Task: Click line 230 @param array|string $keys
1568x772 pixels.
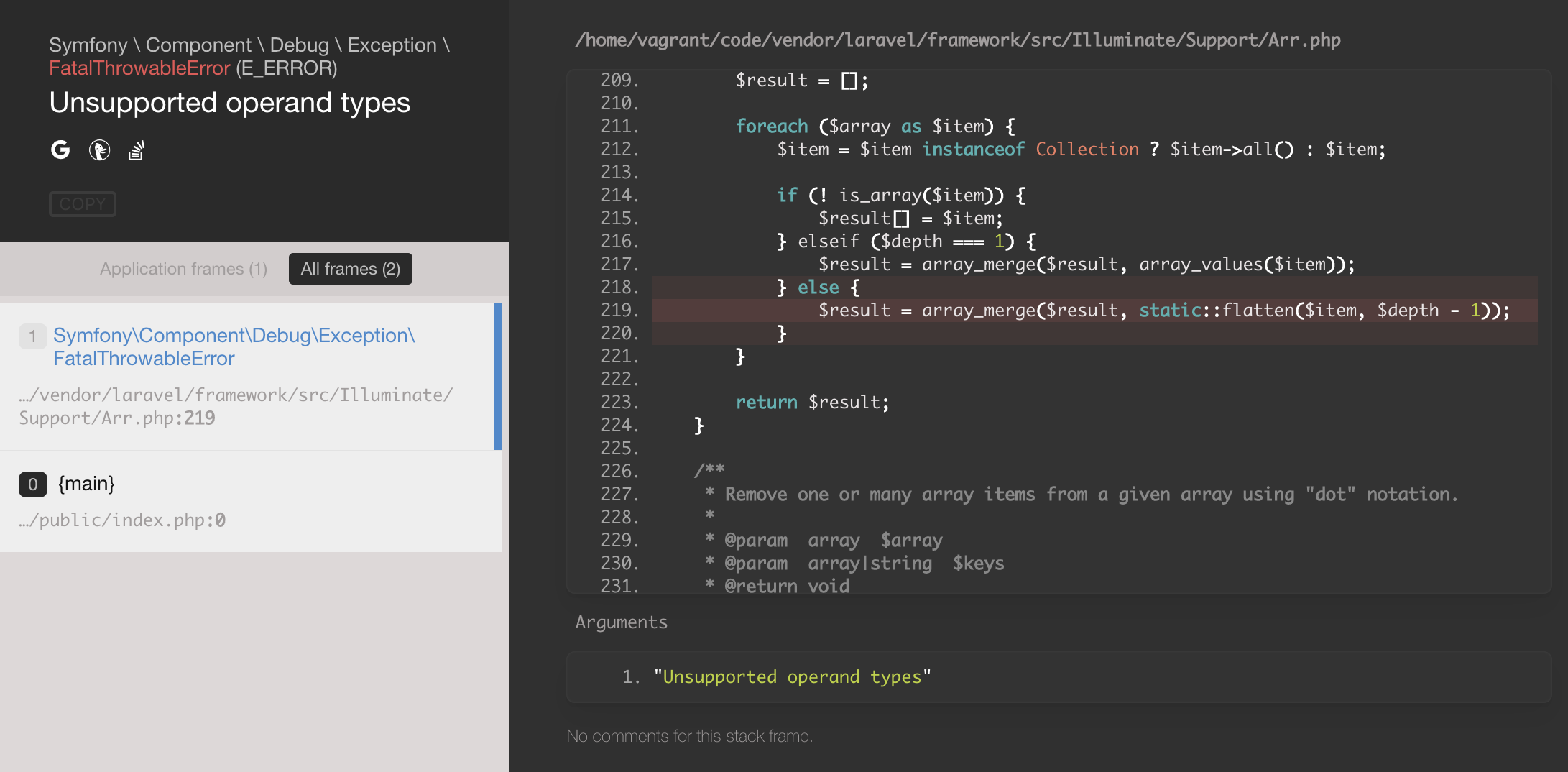Action: pos(854,564)
